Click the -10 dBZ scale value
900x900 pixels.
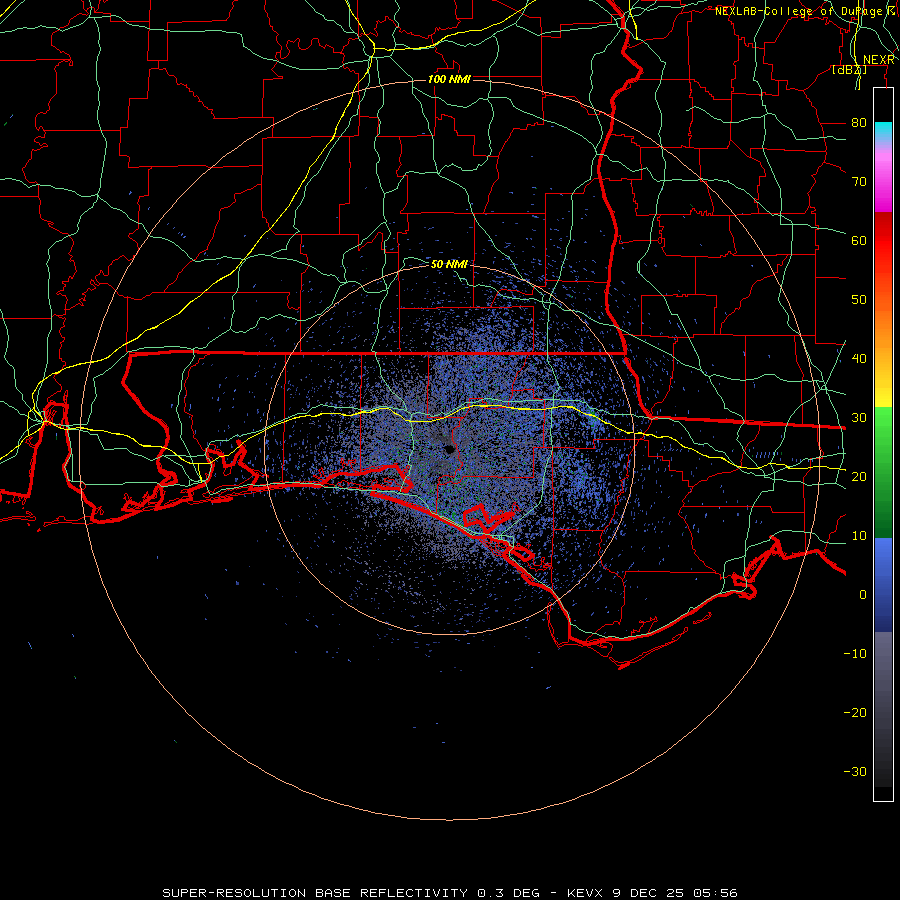point(855,654)
